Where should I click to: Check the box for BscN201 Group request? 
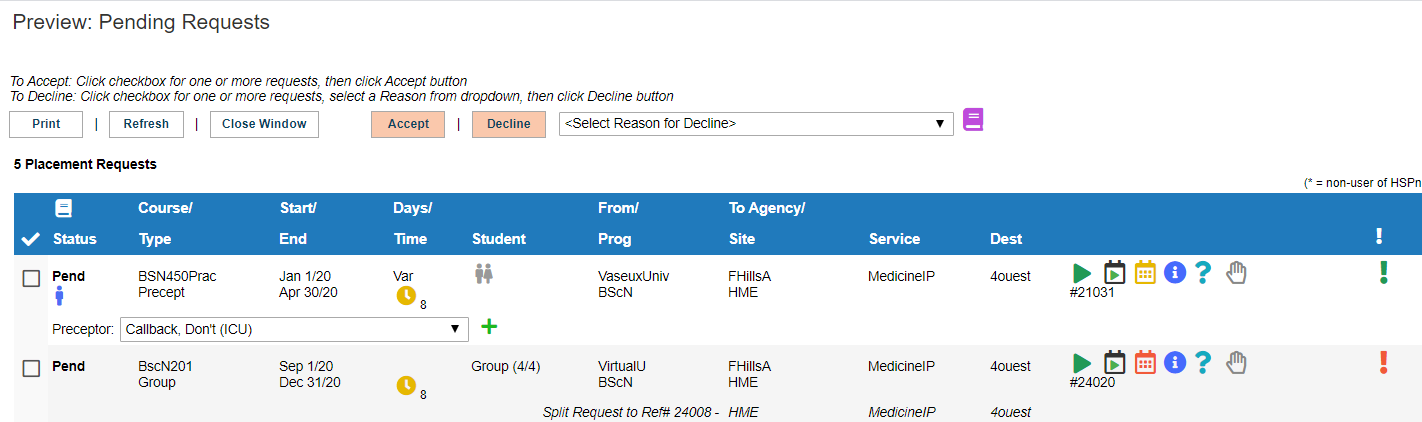[x=31, y=369]
